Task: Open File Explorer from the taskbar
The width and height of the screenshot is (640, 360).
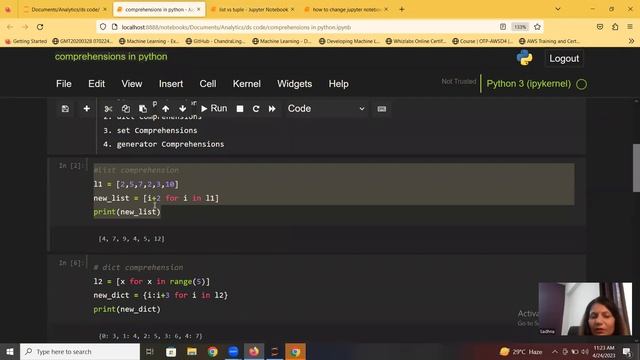Action: click(192, 351)
